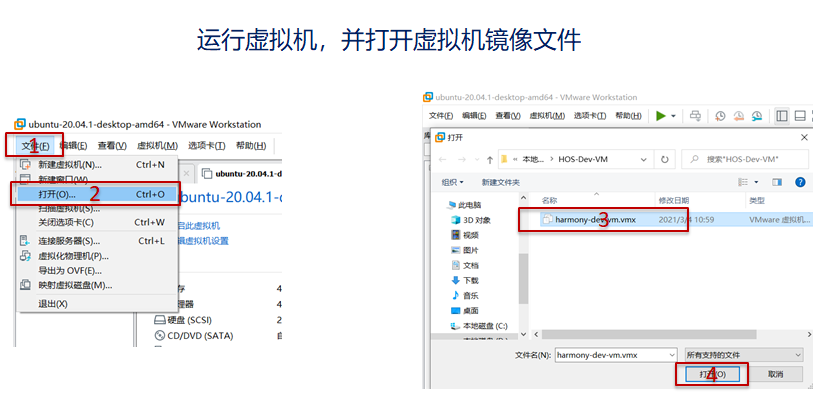
Task: Open 编辑(E) menu in left VMware window
Action: coord(73,146)
